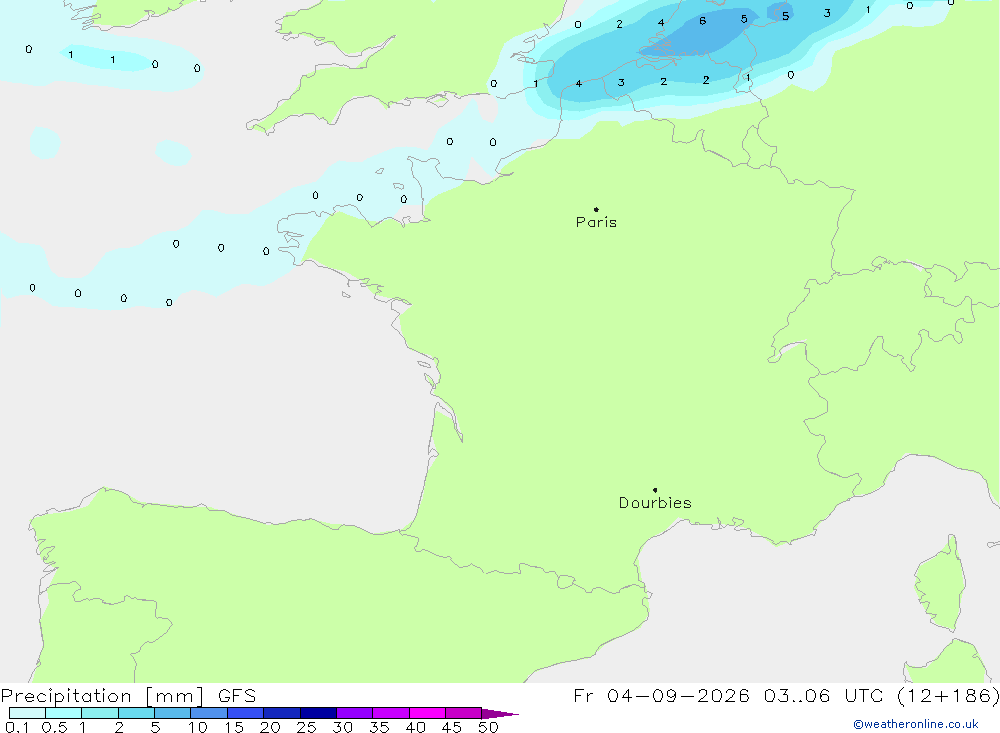1000x733 pixels.
Task: Click the Dourbies city label
Action: click(655, 503)
